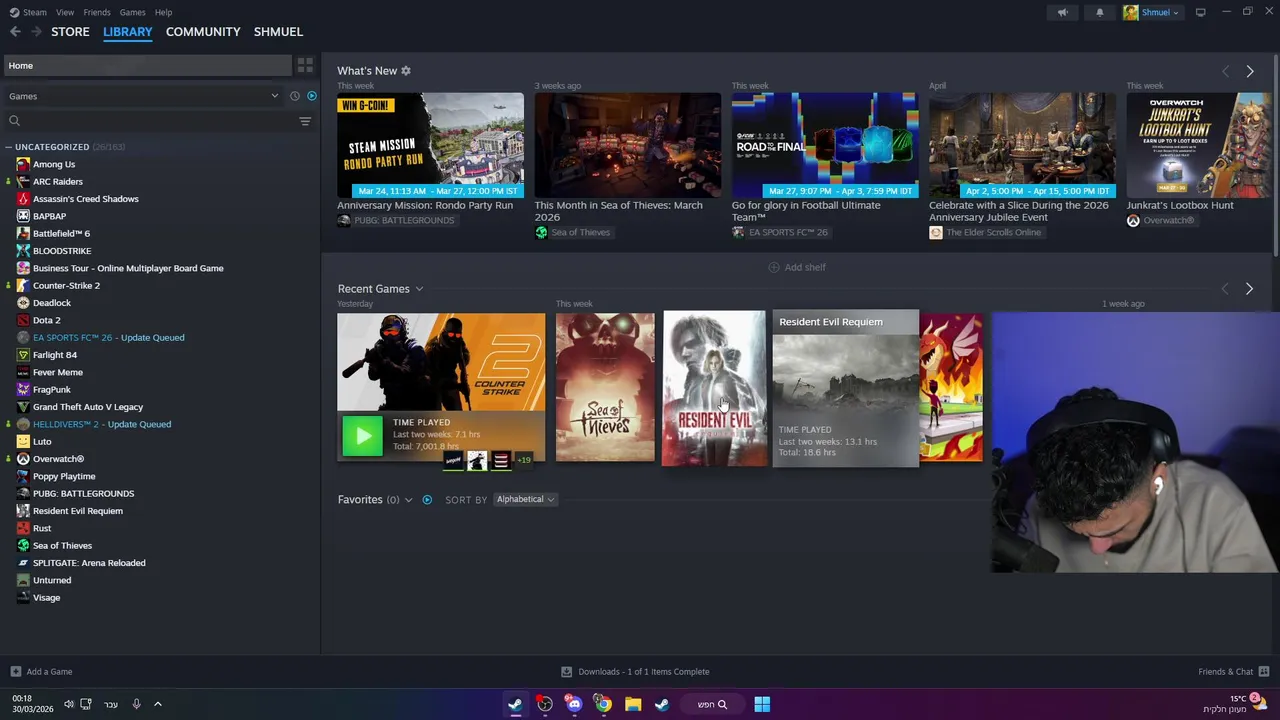Switch library to grid collections view
1280x720 pixels.
[305, 65]
